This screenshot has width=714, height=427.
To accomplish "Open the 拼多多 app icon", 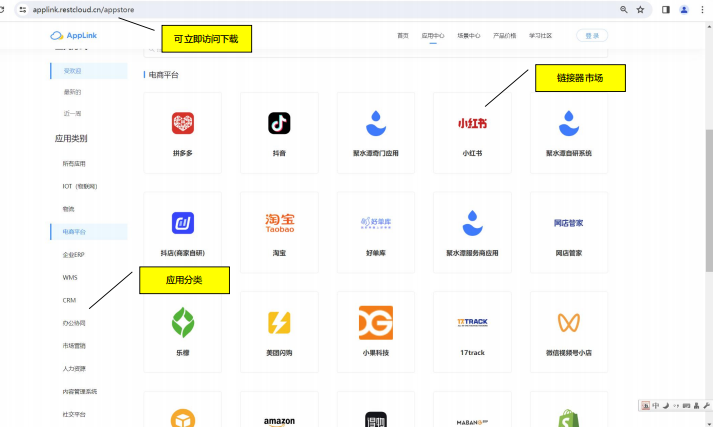I will 183,123.
